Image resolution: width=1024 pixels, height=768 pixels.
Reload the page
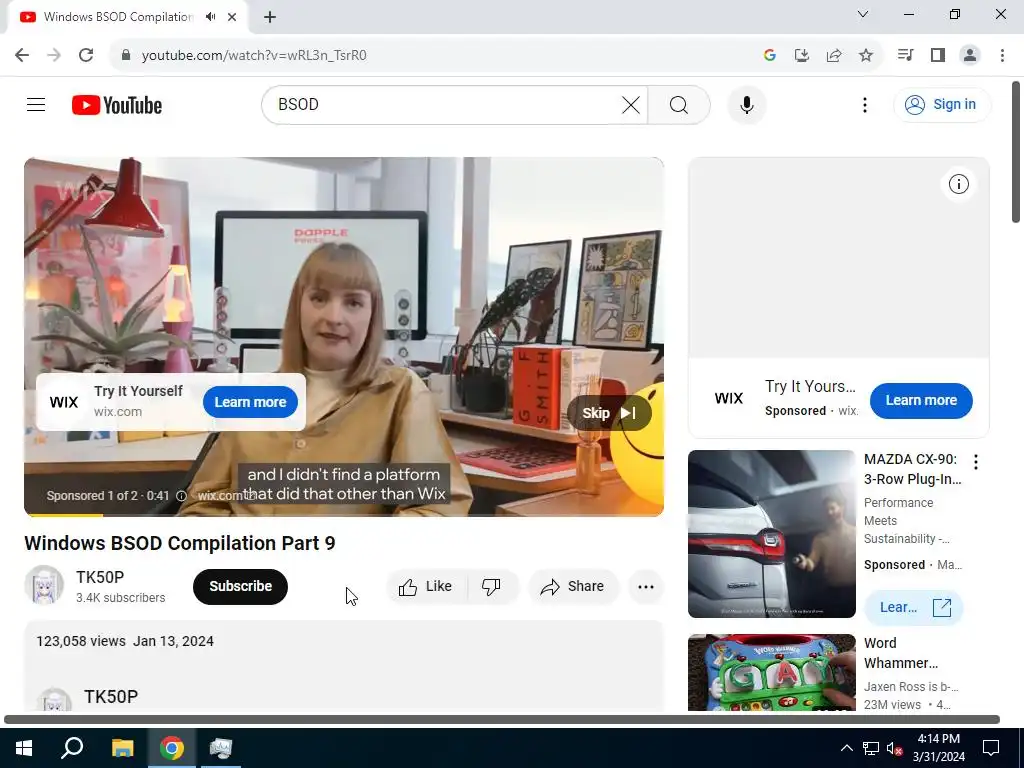click(x=86, y=55)
